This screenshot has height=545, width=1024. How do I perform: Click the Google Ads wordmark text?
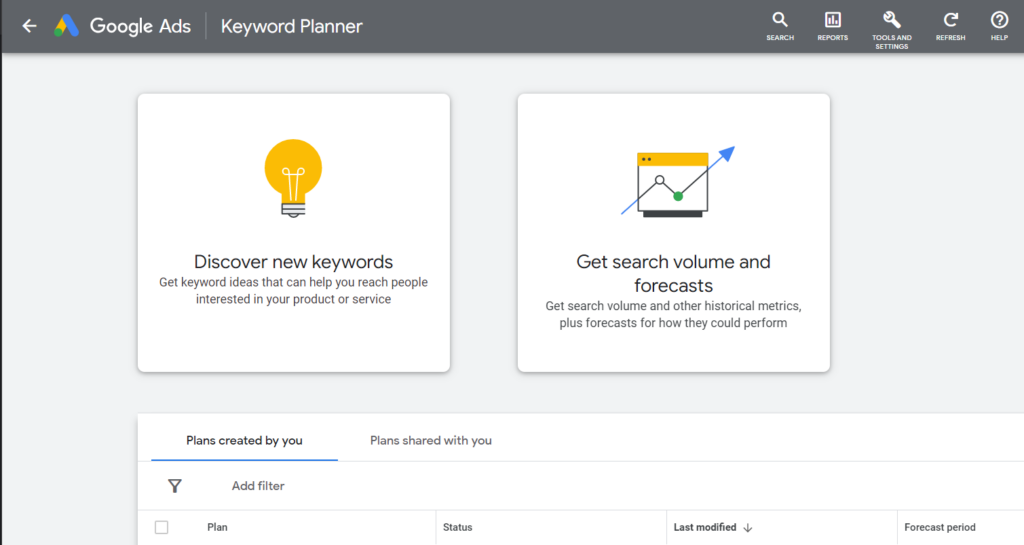[x=140, y=26]
